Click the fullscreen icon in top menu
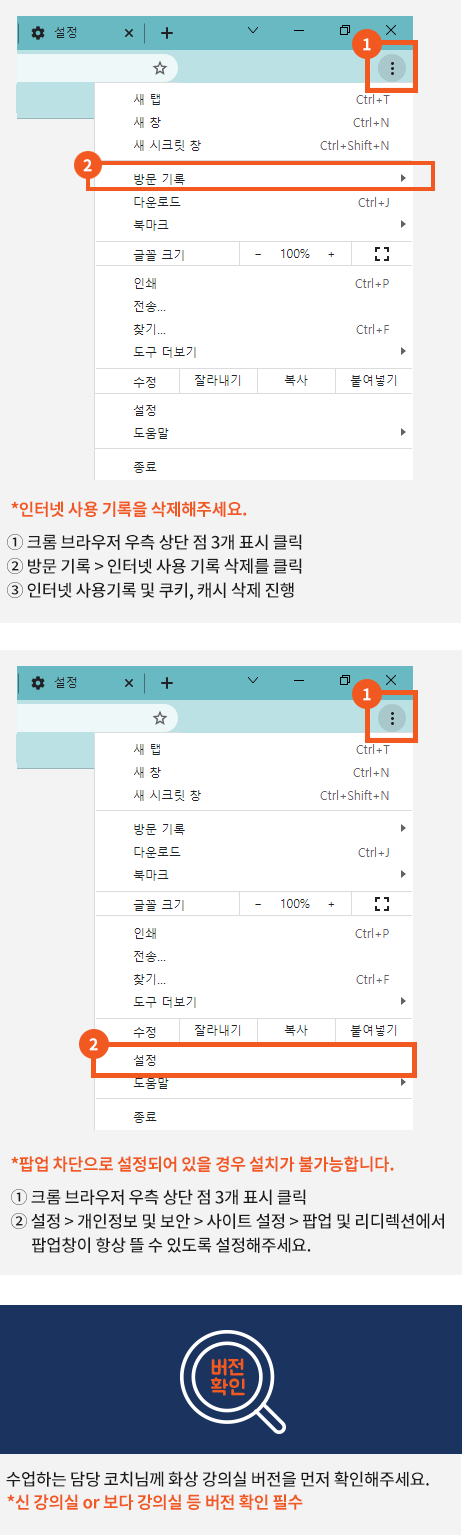Viewport: 462px width, 1535px height. tap(380, 253)
